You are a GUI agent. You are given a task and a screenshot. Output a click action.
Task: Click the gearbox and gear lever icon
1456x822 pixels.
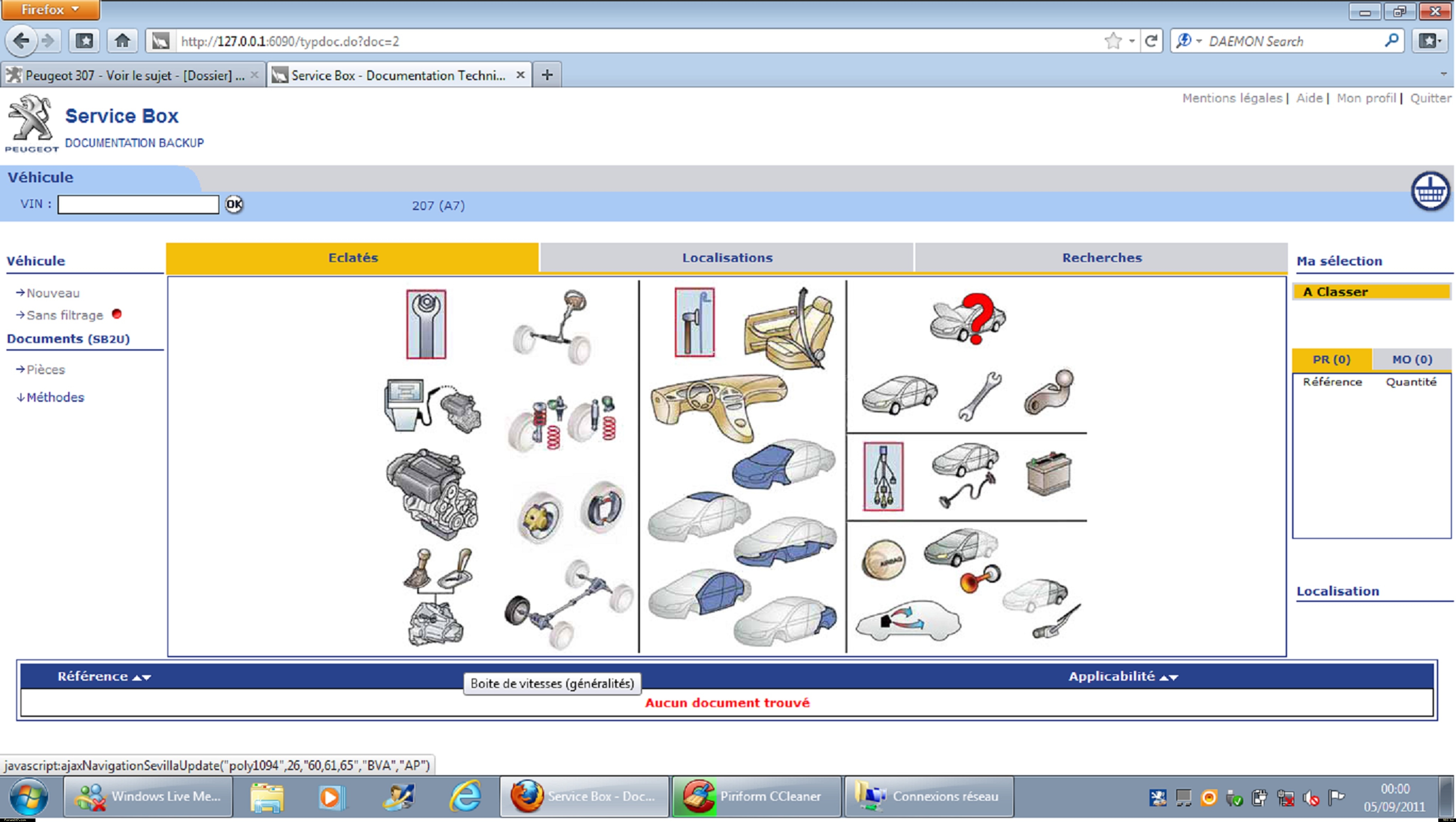[437, 597]
